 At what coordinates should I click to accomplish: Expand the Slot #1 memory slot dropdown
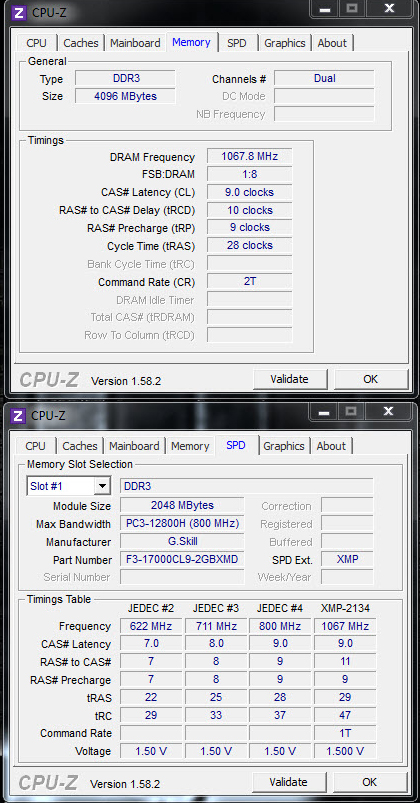tap(102, 487)
